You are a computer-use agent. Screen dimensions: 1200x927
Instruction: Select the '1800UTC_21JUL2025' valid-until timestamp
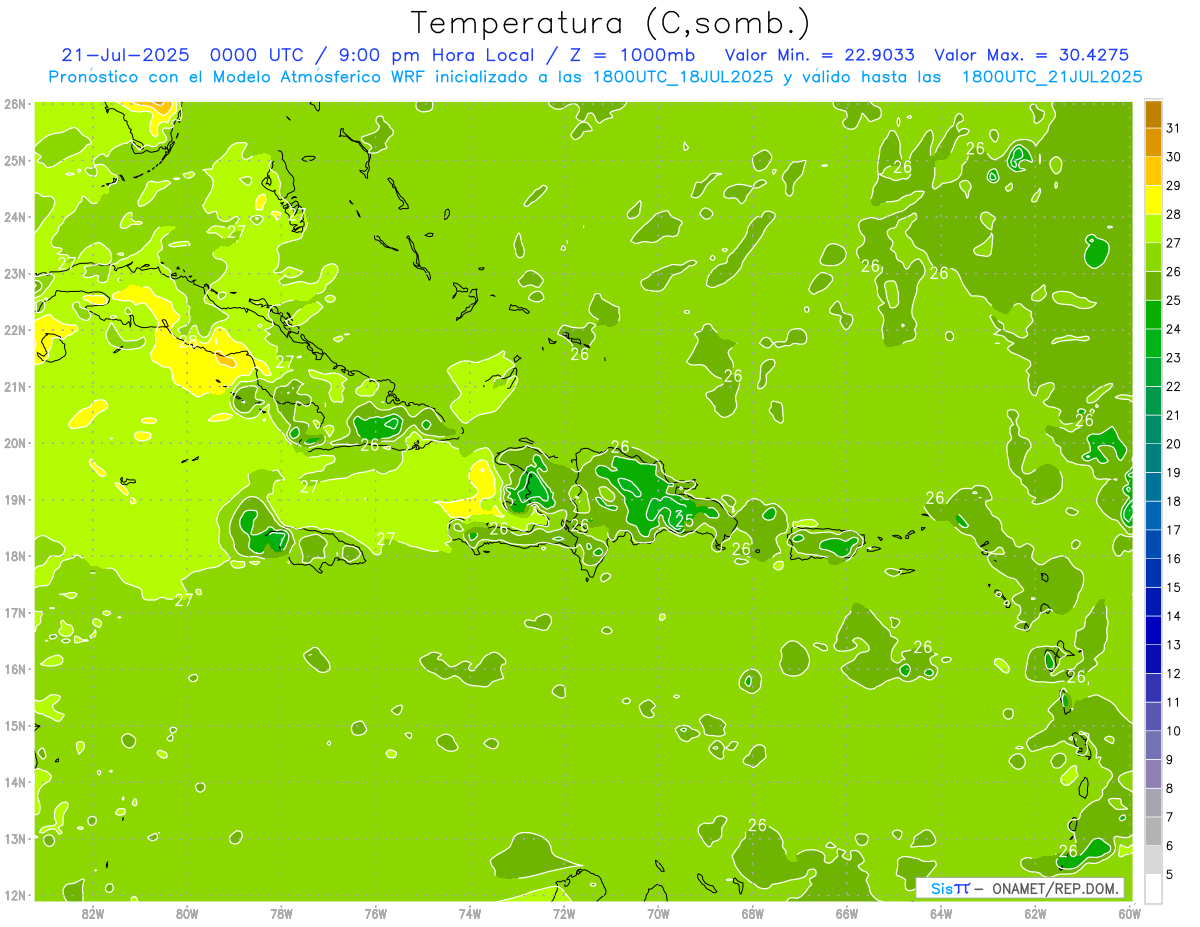[x=1051, y=76]
